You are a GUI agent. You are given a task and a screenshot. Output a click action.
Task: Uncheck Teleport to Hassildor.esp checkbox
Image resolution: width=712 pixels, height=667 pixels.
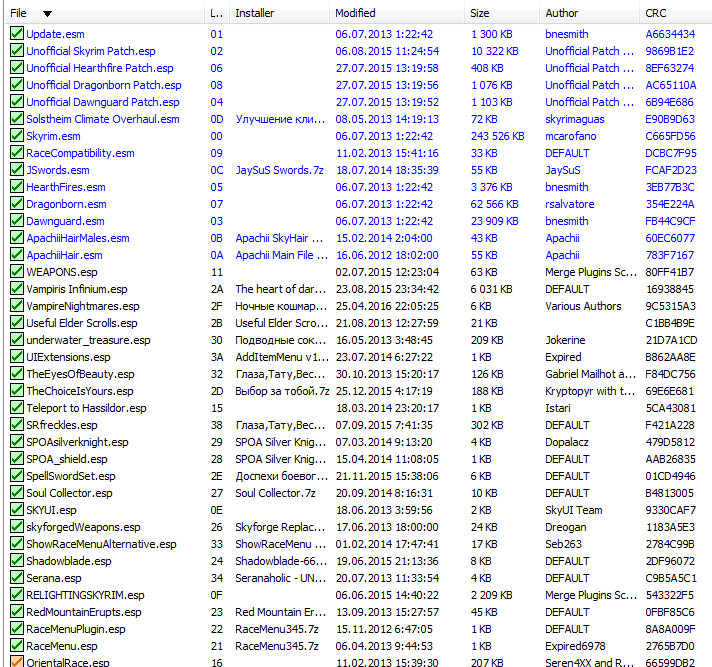point(17,408)
